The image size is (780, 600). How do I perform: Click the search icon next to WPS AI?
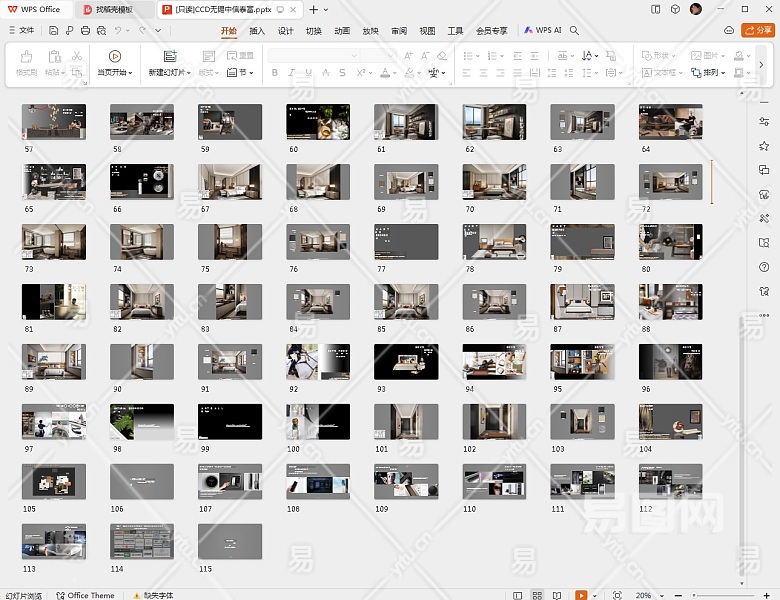pos(574,31)
